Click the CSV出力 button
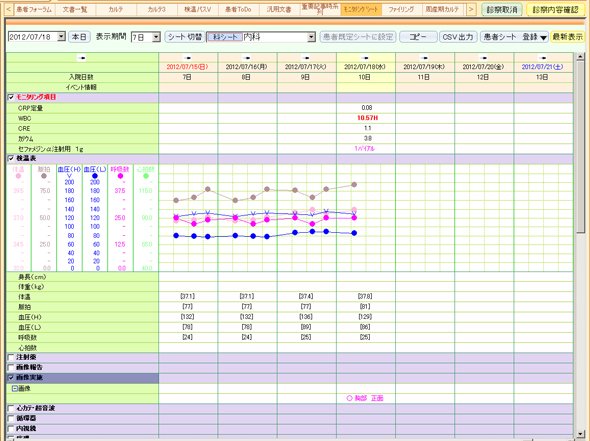The height and width of the screenshot is (441, 590). (458, 37)
